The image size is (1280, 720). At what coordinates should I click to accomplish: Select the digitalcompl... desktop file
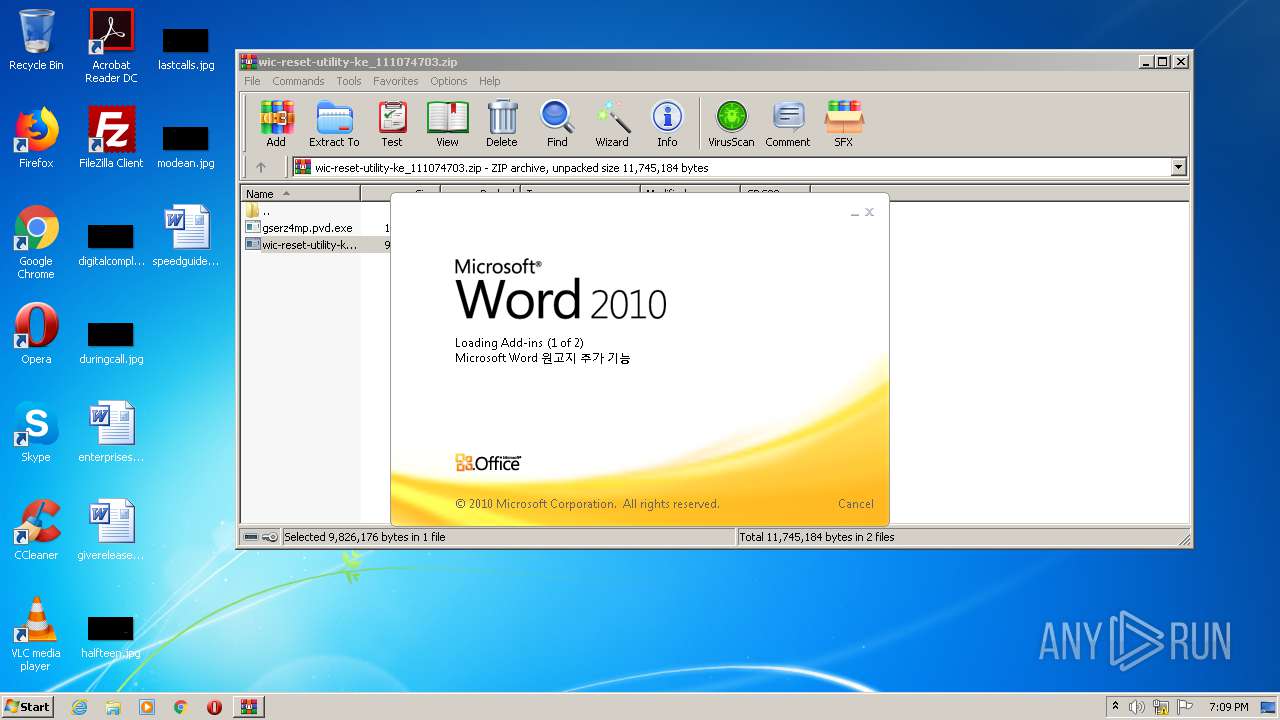111,244
